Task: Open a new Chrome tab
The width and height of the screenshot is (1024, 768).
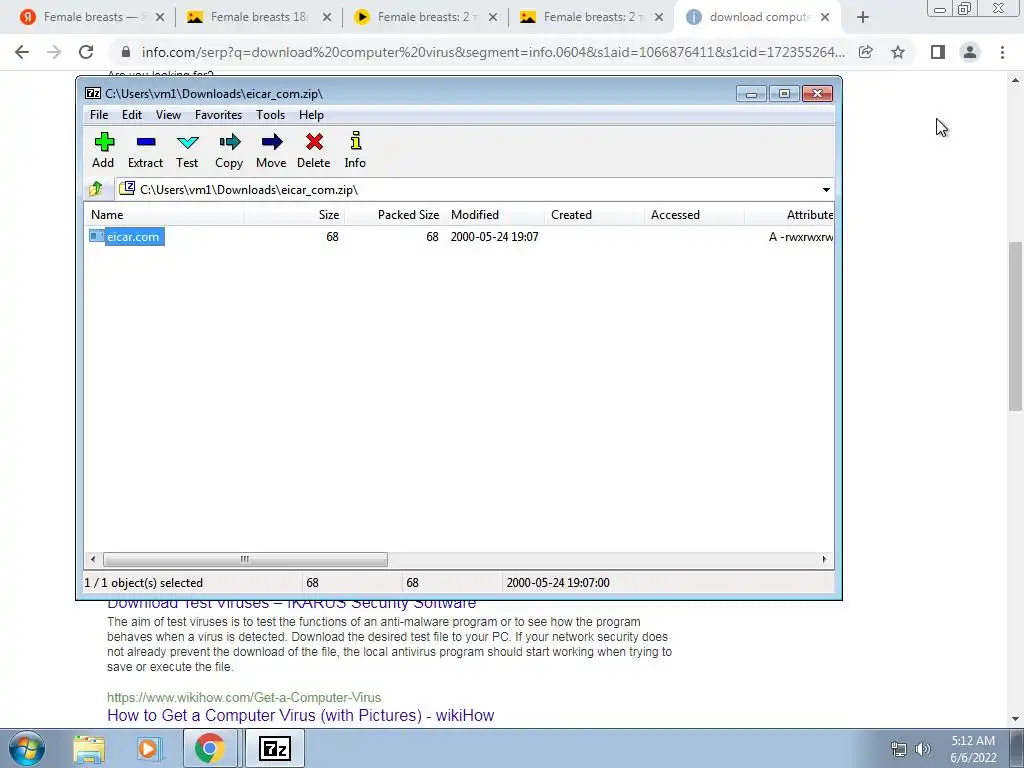Action: pyautogui.click(x=863, y=18)
